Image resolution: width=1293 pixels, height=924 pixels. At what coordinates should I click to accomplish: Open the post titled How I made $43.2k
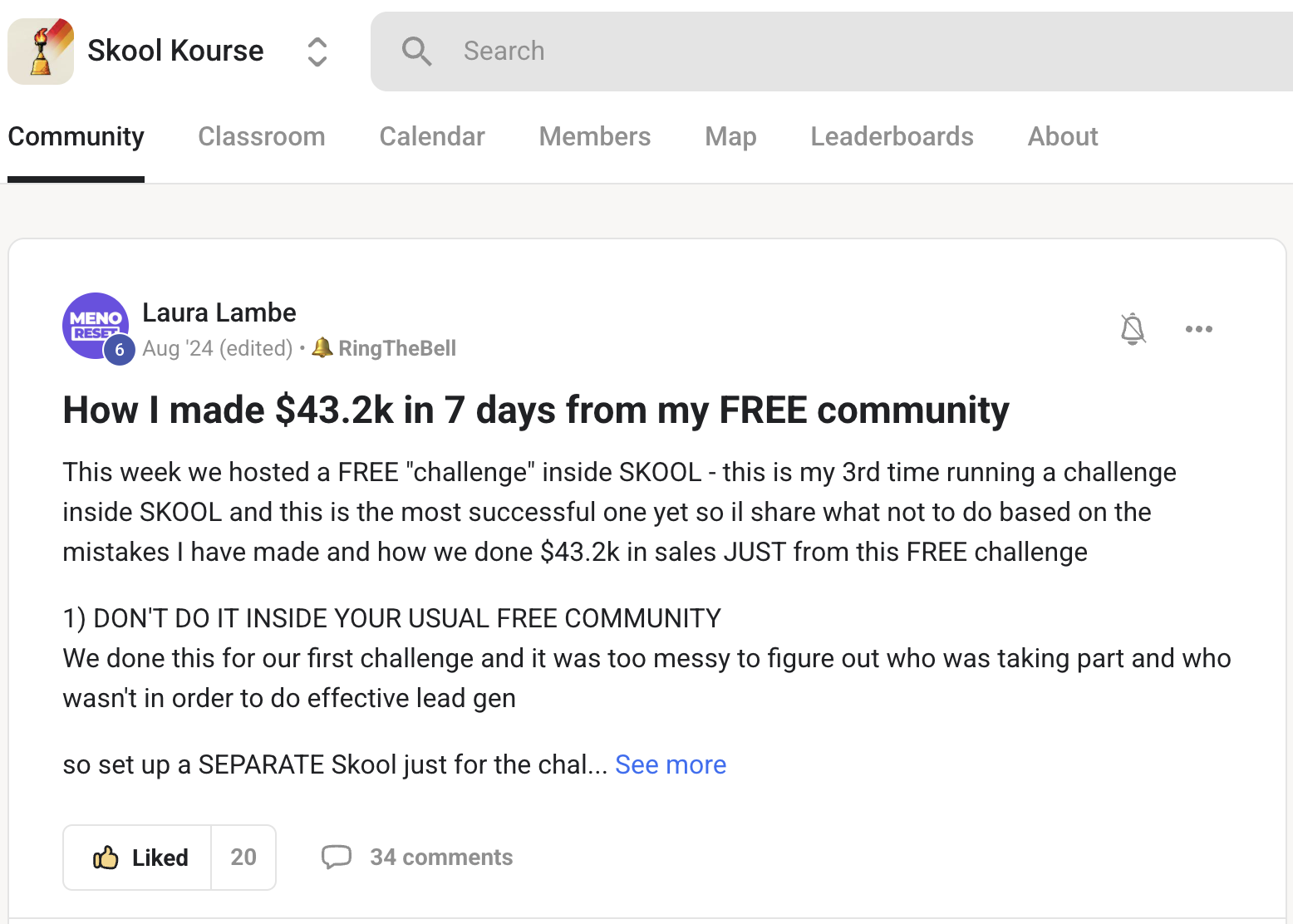tap(536, 410)
